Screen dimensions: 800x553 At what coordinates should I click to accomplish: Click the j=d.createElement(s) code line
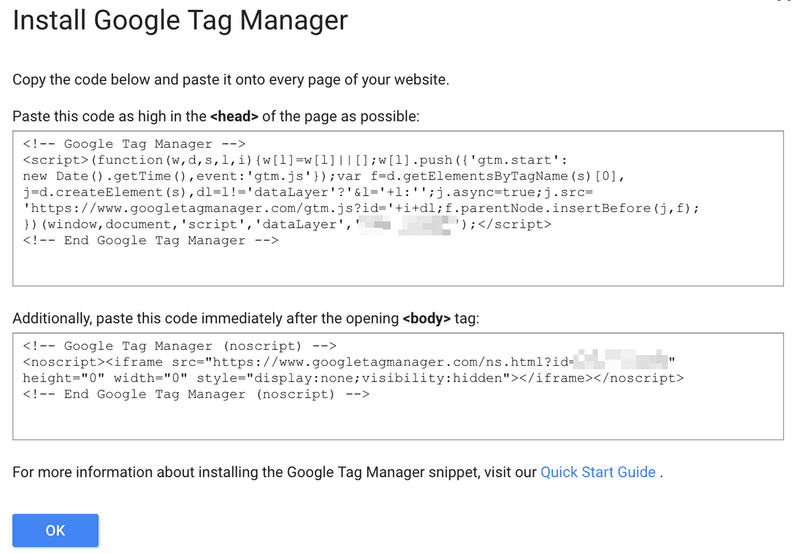(x=308, y=192)
